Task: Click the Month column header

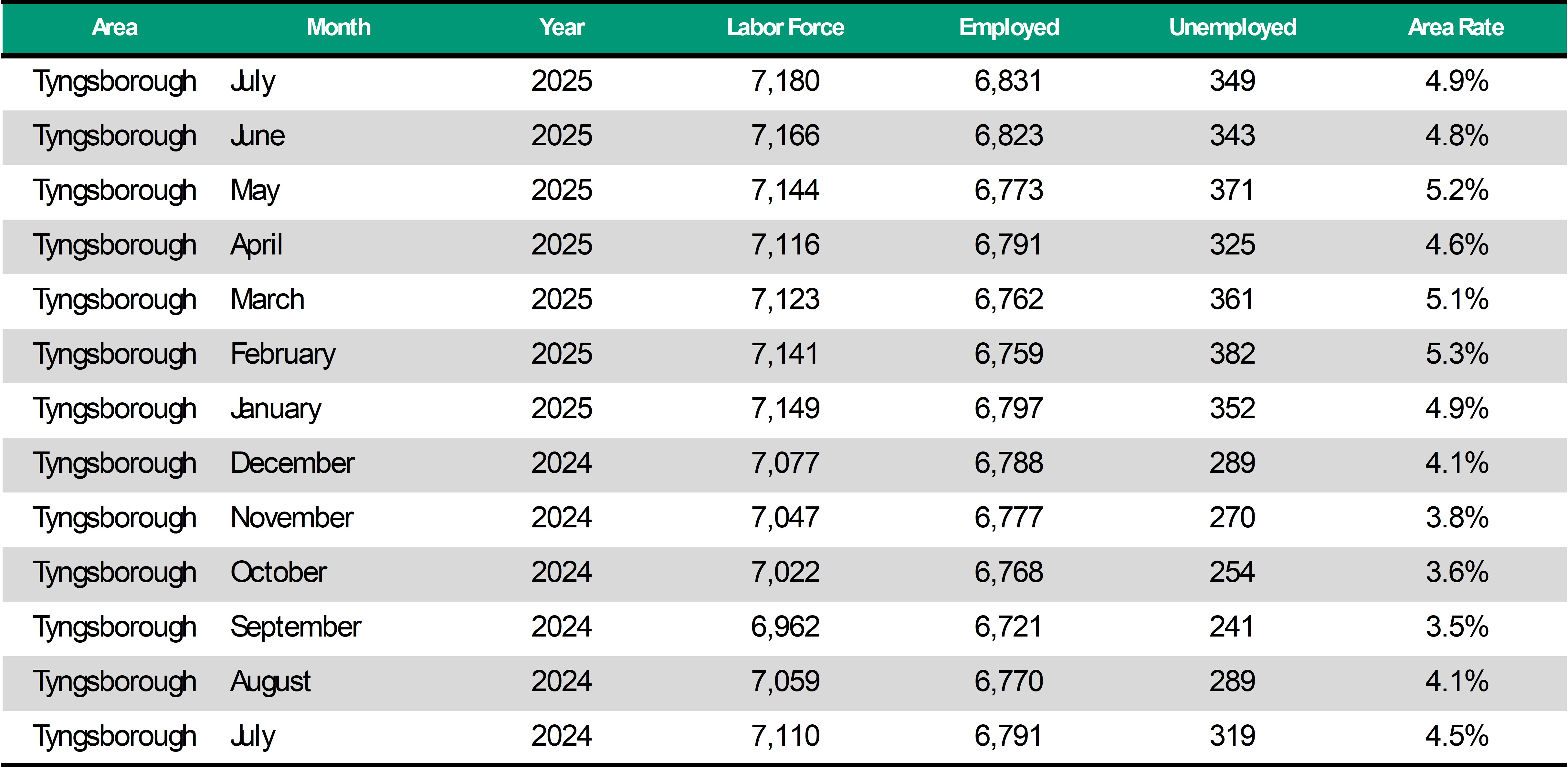Action: (338, 27)
